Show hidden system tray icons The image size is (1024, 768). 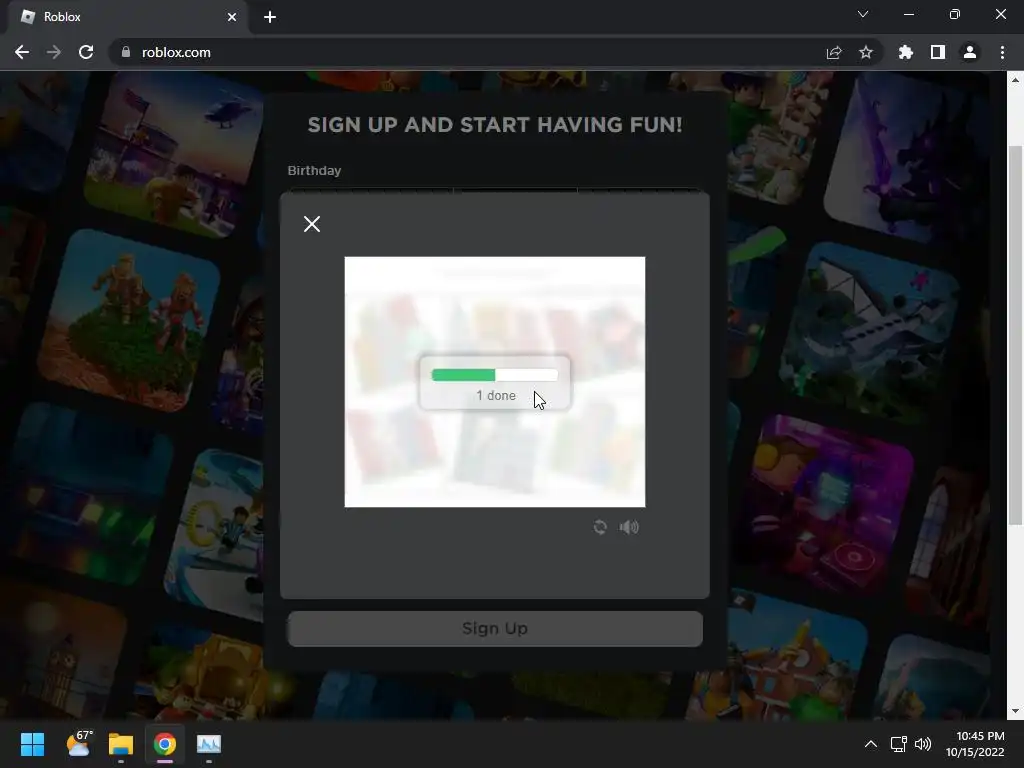coord(871,744)
